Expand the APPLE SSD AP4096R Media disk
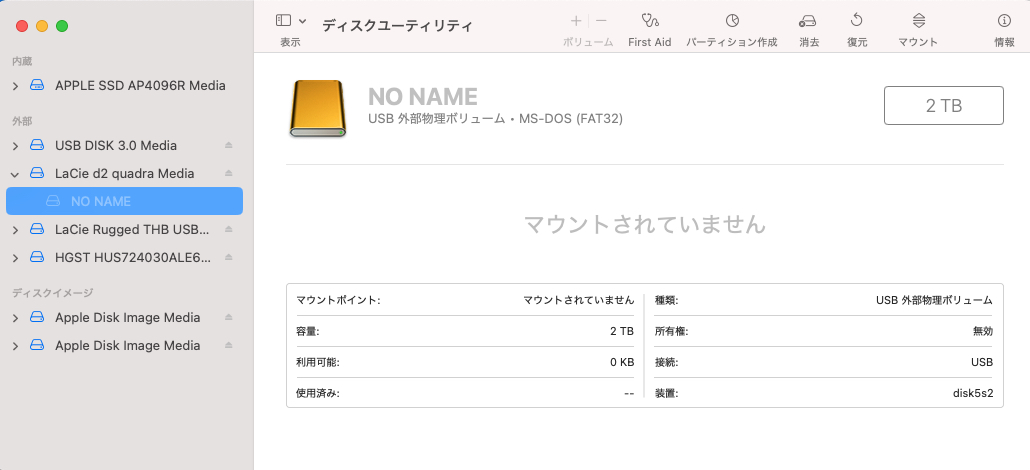Image resolution: width=1030 pixels, height=470 pixels. click(15, 86)
